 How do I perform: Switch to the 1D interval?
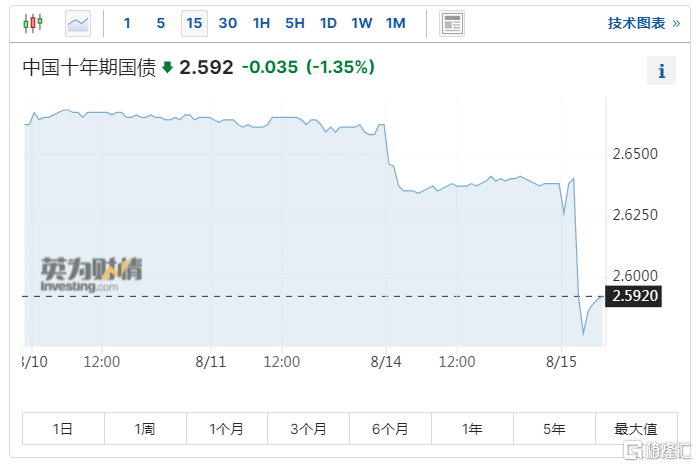(x=328, y=23)
